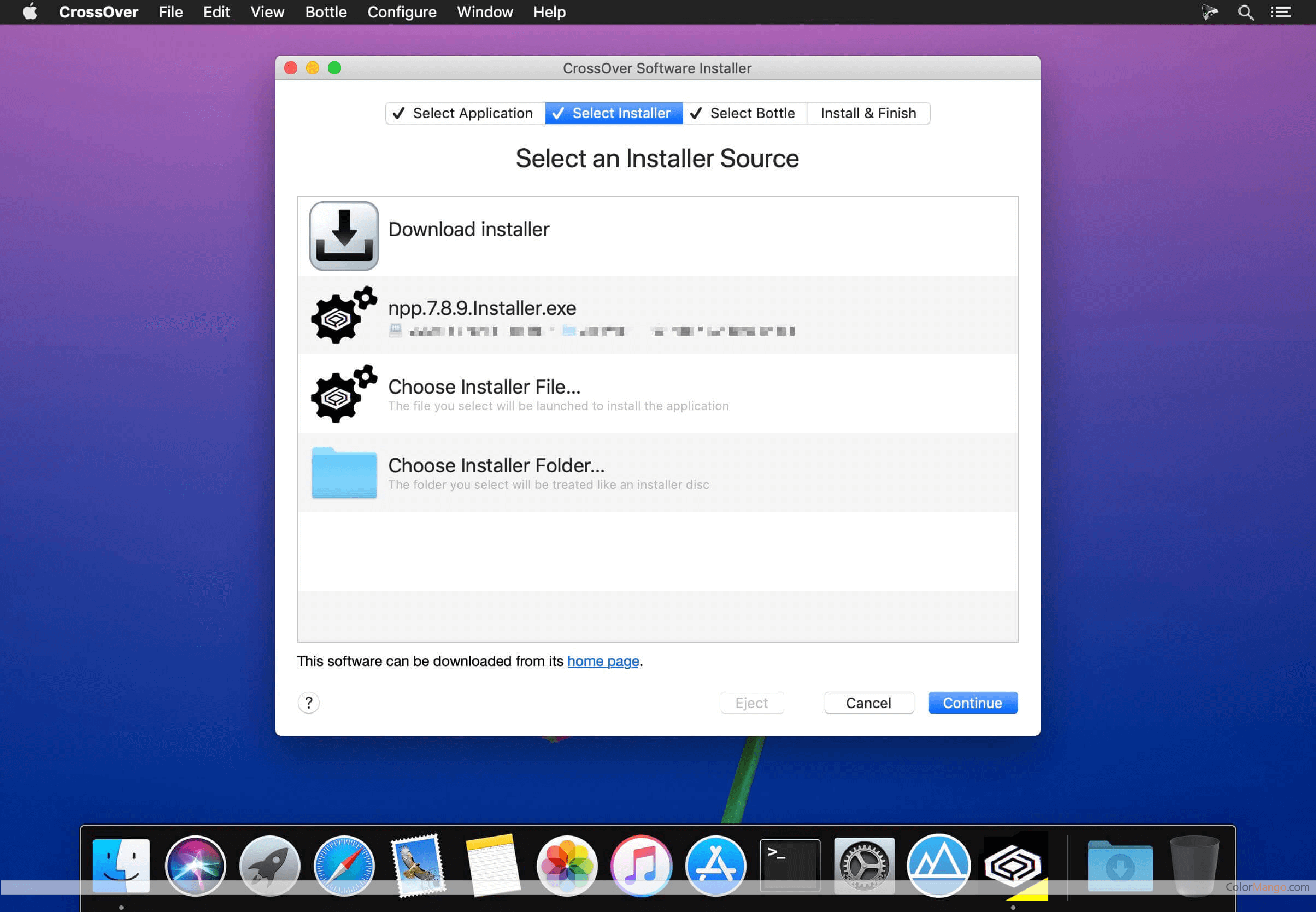Open Notification Center list icon
Image resolution: width=1316 pixels, height=912 pixels.
coord(1280,12)
